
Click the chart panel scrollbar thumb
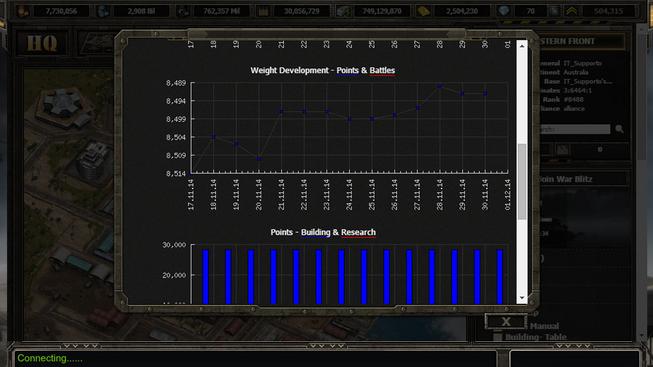[522, 181]
